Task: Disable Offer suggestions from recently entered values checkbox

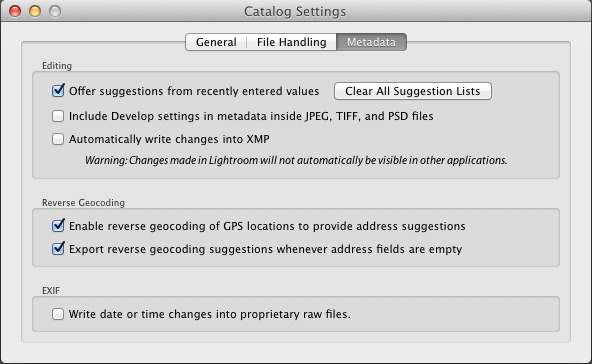Action: point(58,91)
